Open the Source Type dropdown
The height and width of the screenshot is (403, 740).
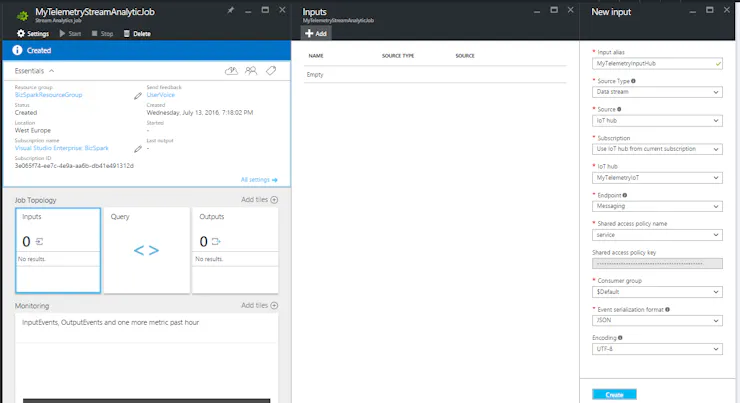click(x=657, y=92)
